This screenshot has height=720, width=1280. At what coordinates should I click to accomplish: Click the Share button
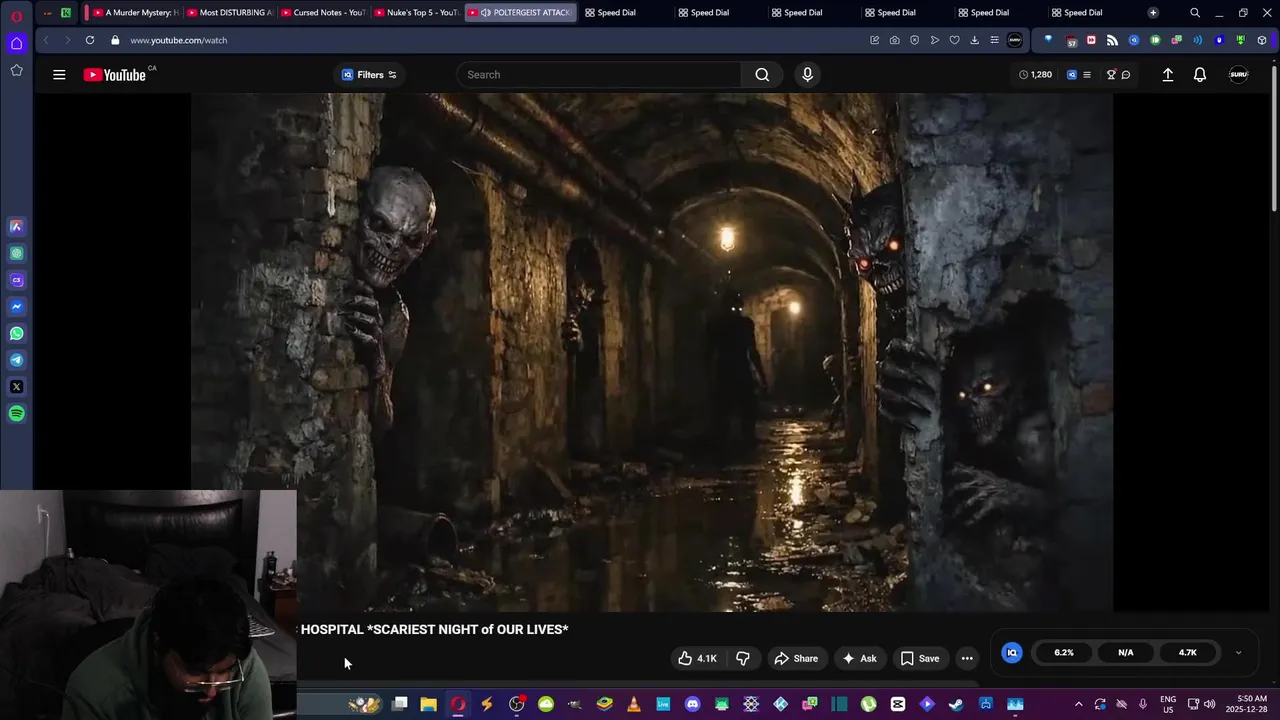[796, 658]
